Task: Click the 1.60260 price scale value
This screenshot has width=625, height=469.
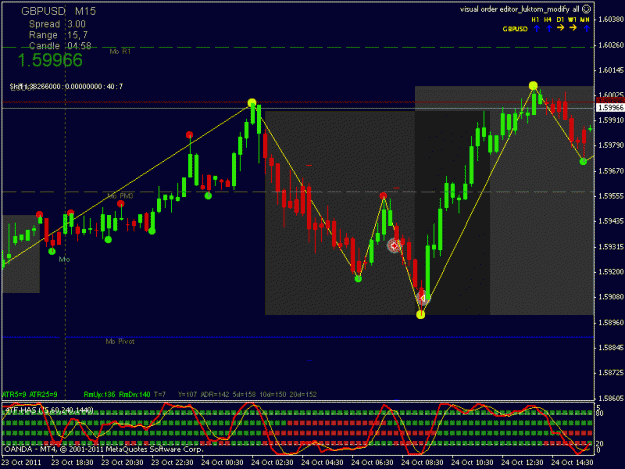Action: click(x=611, y=45)
